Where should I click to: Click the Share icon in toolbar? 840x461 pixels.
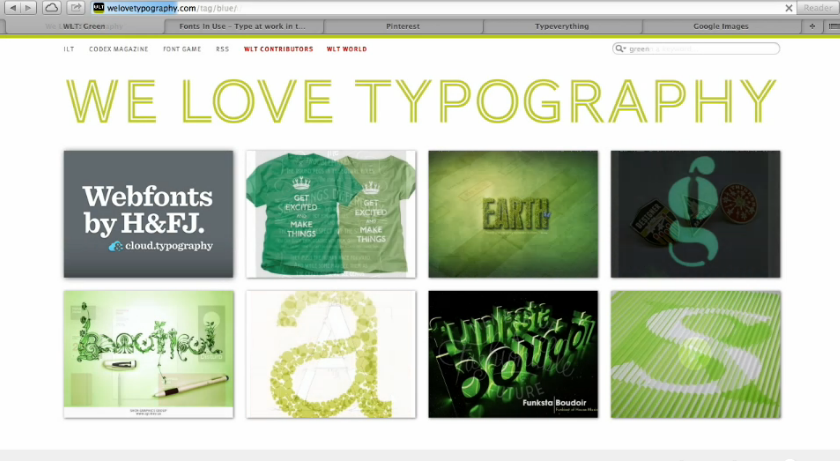(x=76, y=8)
